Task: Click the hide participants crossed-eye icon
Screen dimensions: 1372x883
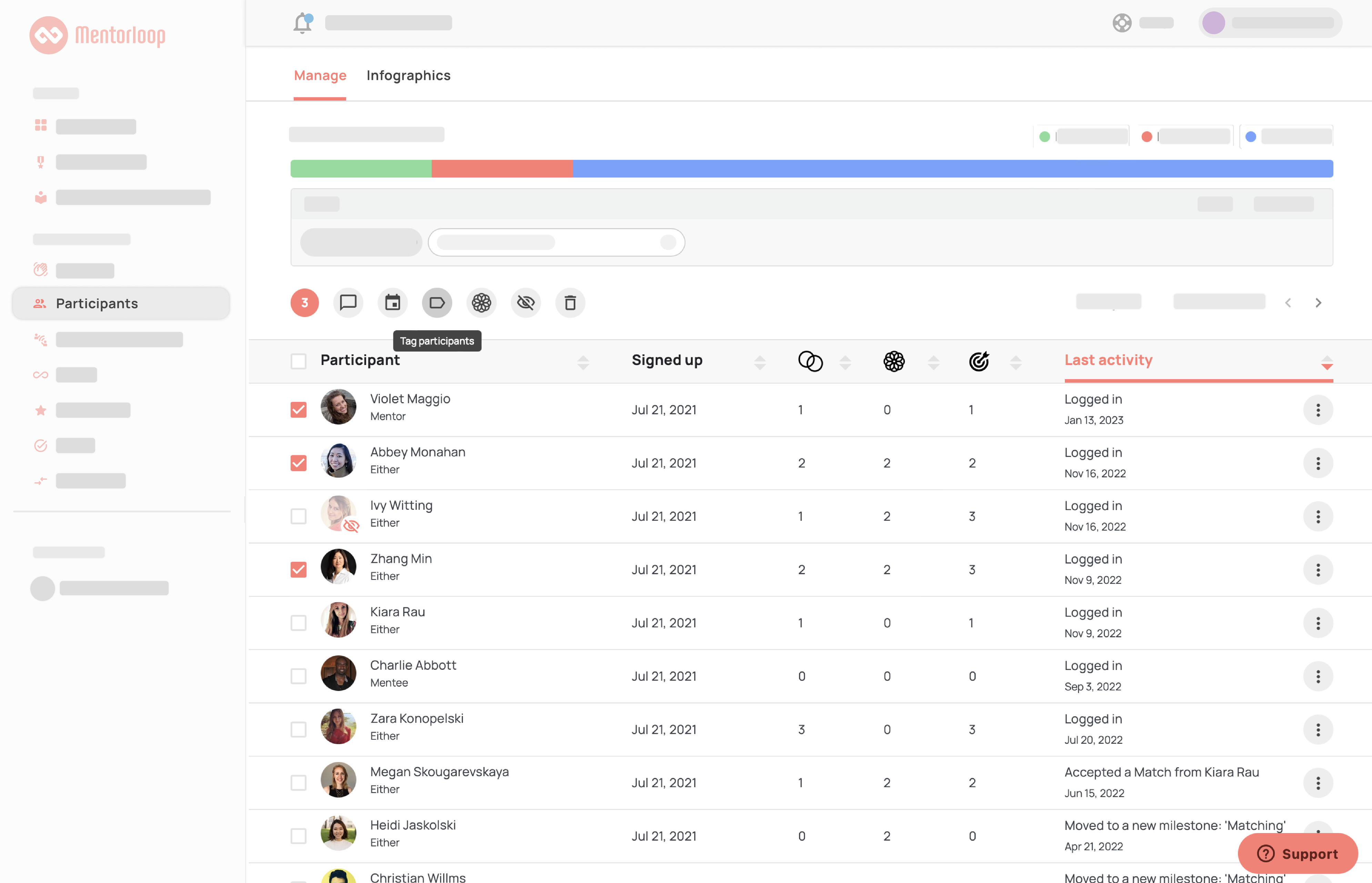Action: [x=526, y=302]
